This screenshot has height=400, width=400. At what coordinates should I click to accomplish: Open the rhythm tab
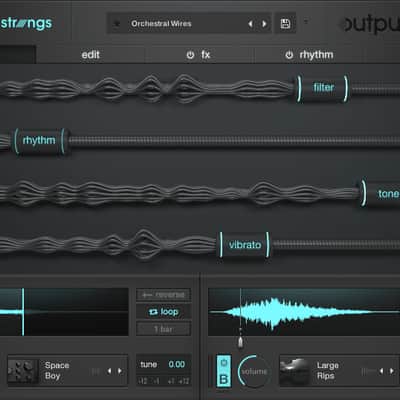pyautogui.click(x=316, y=55)
